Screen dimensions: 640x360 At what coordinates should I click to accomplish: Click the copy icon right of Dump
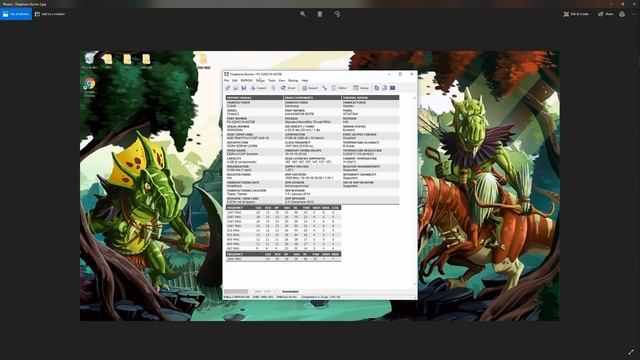(377, 88)
